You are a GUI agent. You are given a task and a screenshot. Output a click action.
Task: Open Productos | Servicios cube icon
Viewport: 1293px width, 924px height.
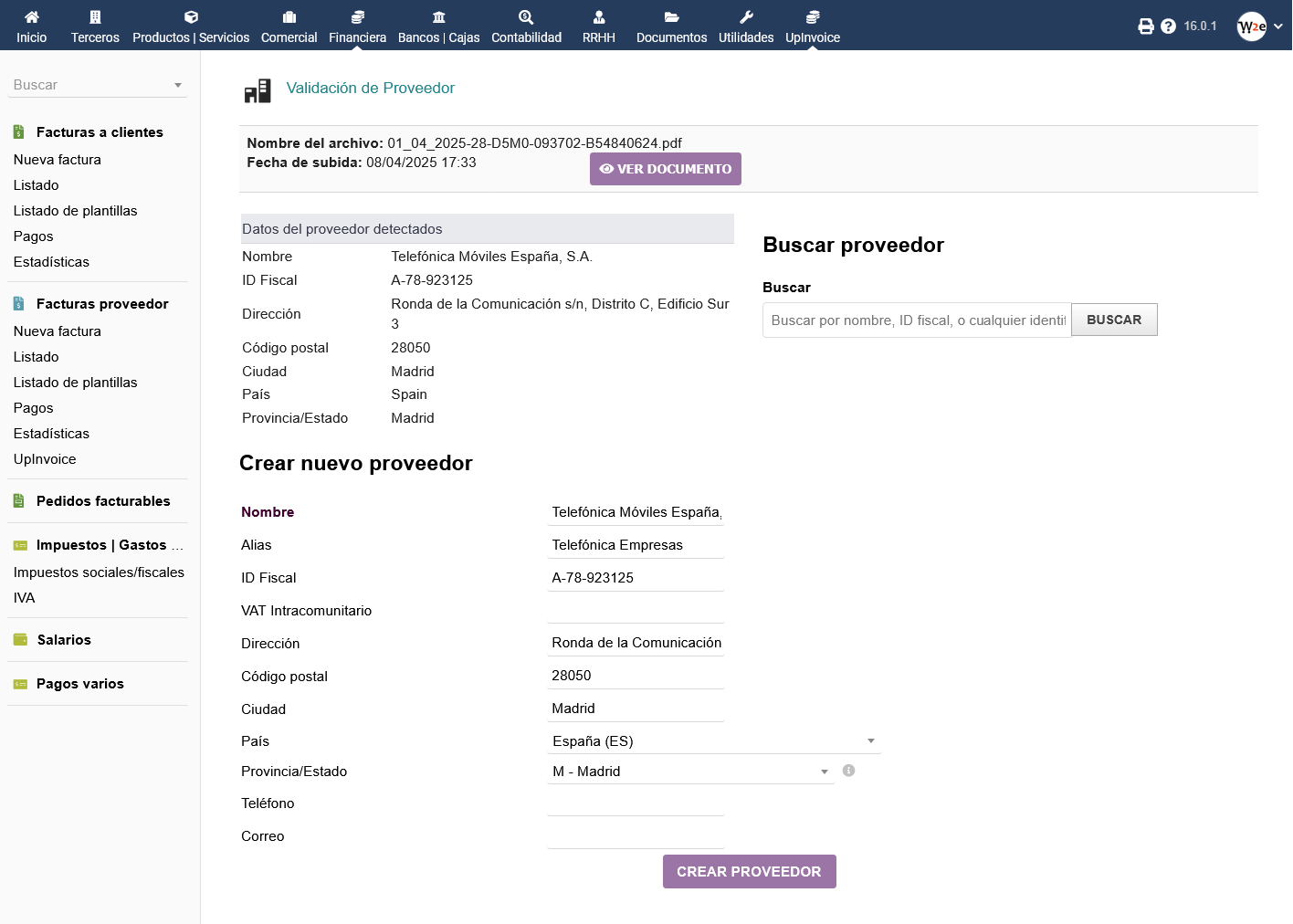pos(191,16)
